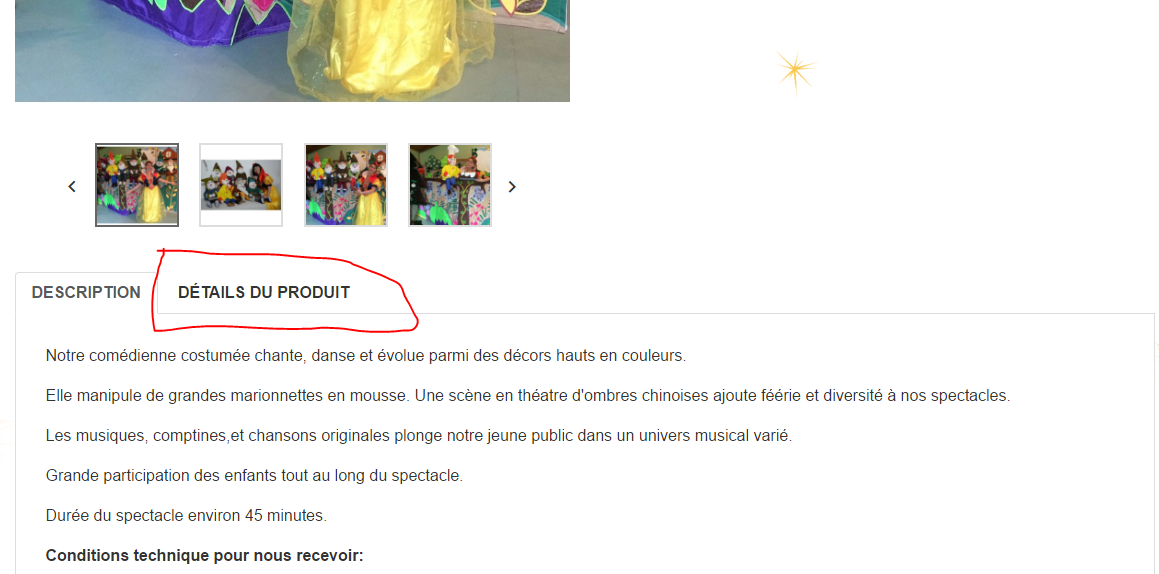Click the golden star sparkle decoration

tap(795, 71)
